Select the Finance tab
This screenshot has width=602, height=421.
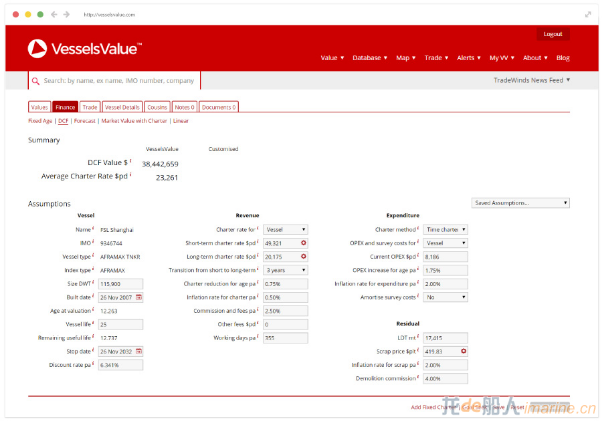tap(65, 107)
